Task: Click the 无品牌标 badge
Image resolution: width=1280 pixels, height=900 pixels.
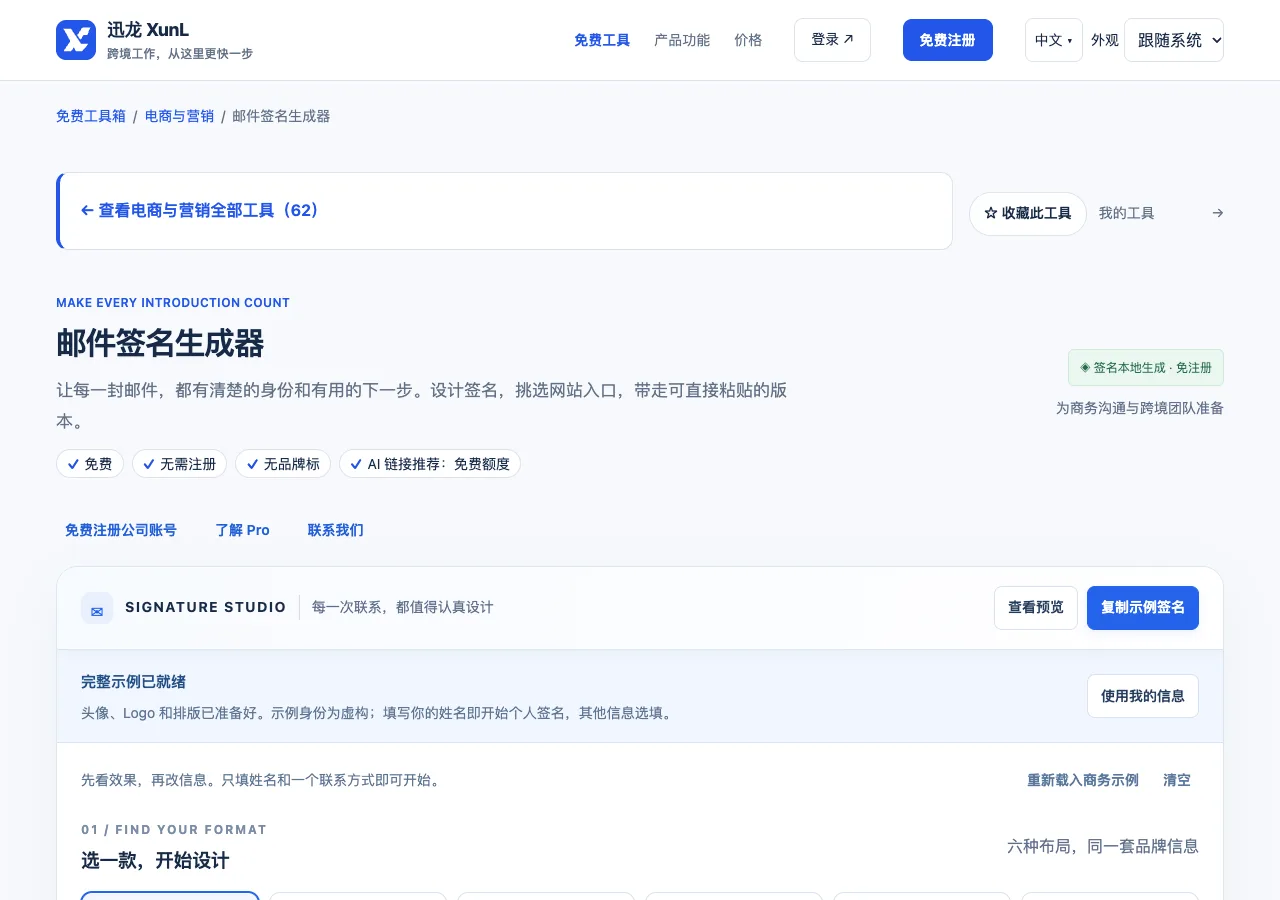Action: (x=283, y=464)
